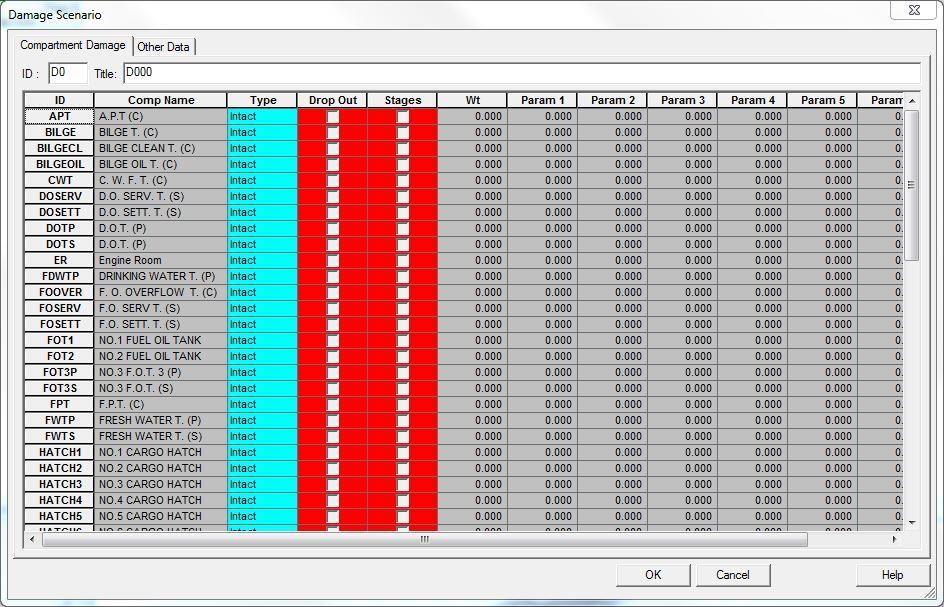
Task: Click the vertical scrollbar down arrow
Action: (911, 523)
